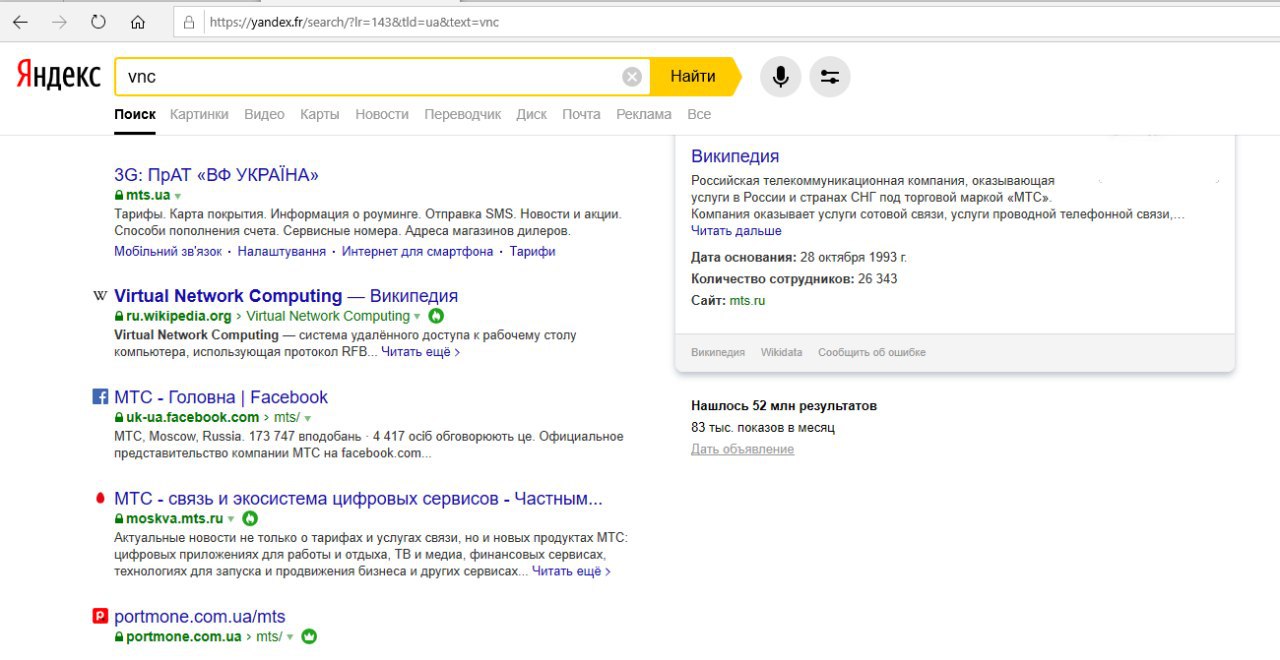Click the green badge next to moskva.mts.ru

pos(250,518)
